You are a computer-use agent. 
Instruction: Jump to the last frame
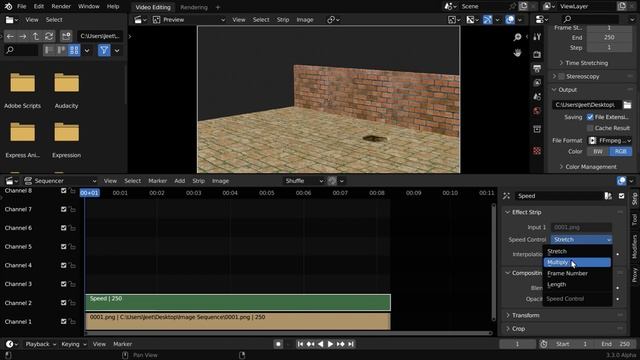(x=351, y=344)
